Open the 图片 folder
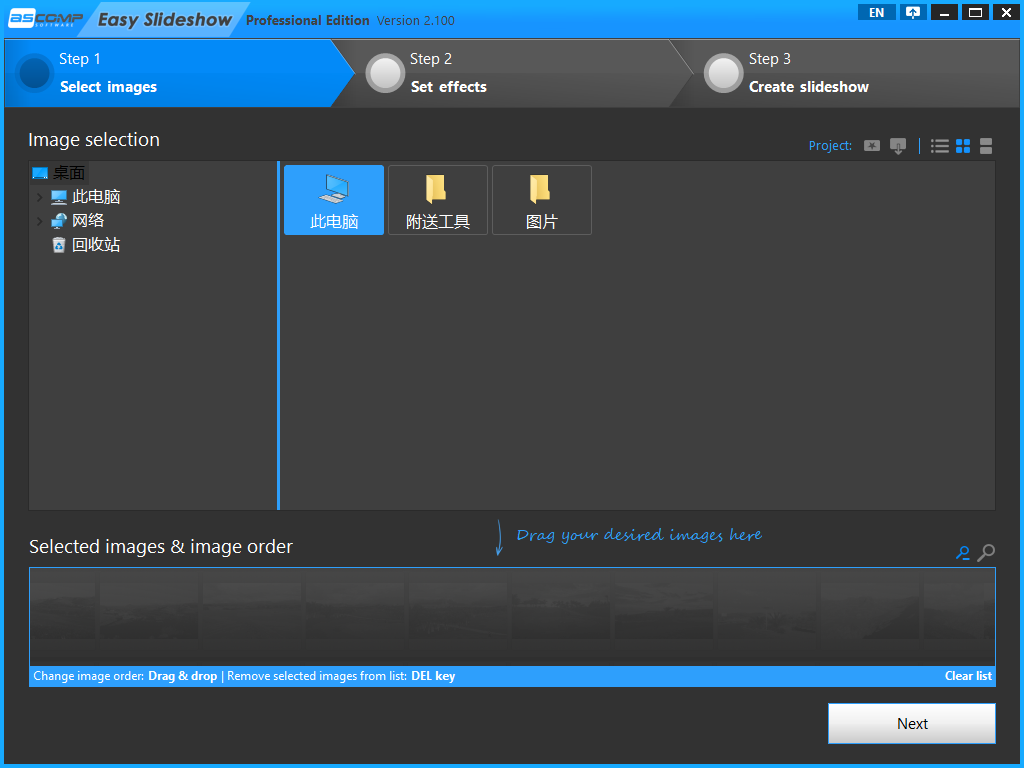Viewport: 1024px width, 768px height. 541,199
